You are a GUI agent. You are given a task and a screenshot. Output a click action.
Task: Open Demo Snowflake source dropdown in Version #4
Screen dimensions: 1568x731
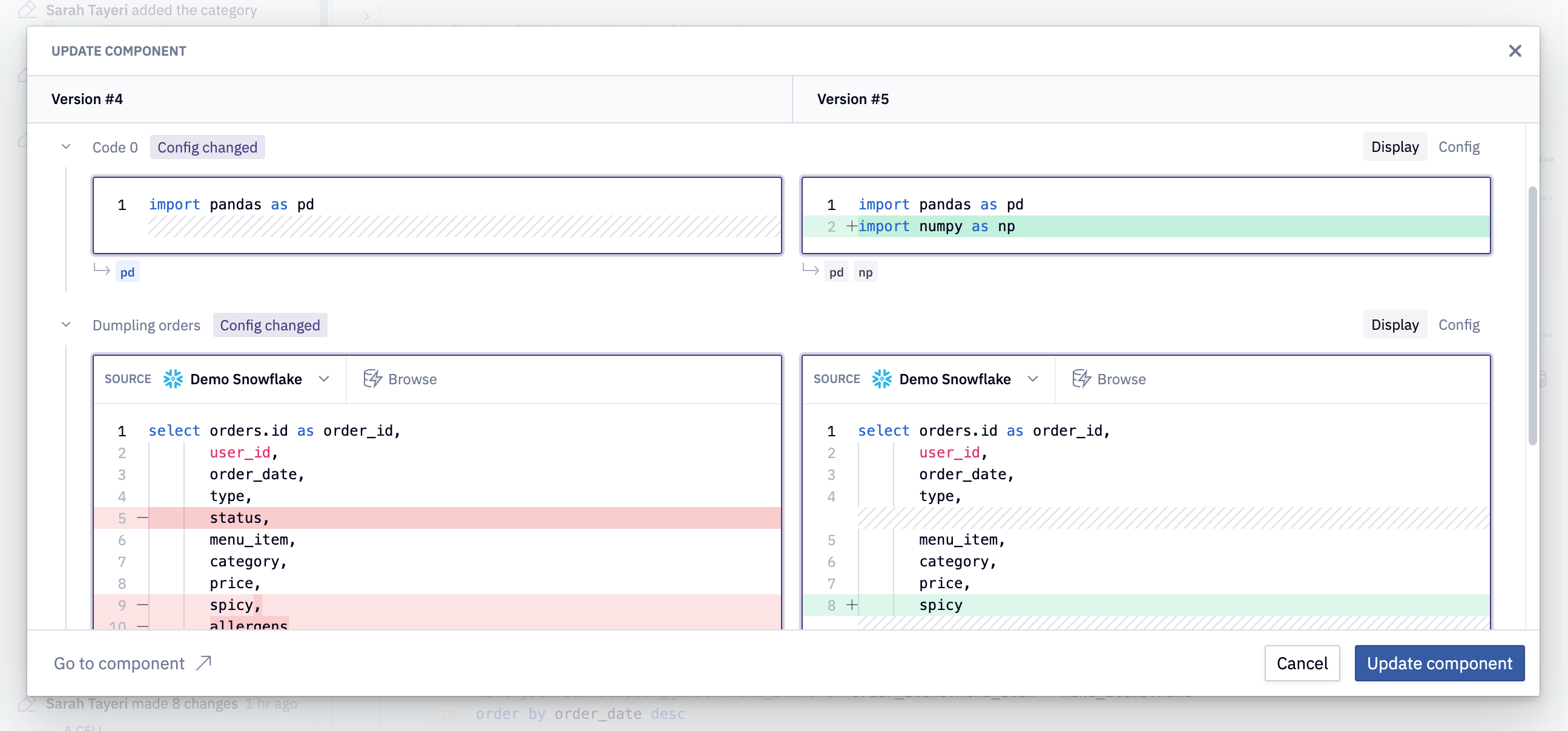pos(324,379)
